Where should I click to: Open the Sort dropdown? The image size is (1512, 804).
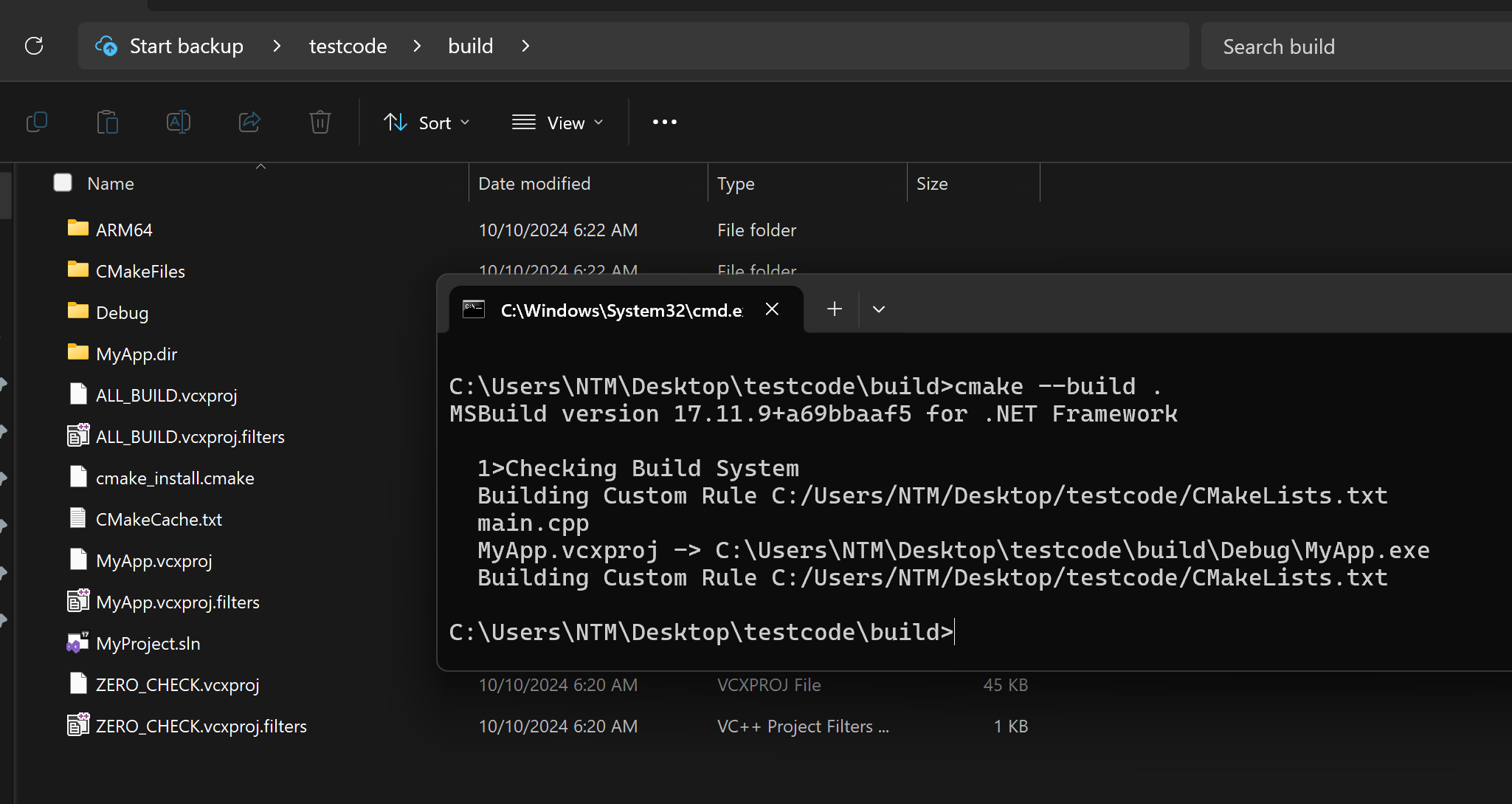(427, 123)
